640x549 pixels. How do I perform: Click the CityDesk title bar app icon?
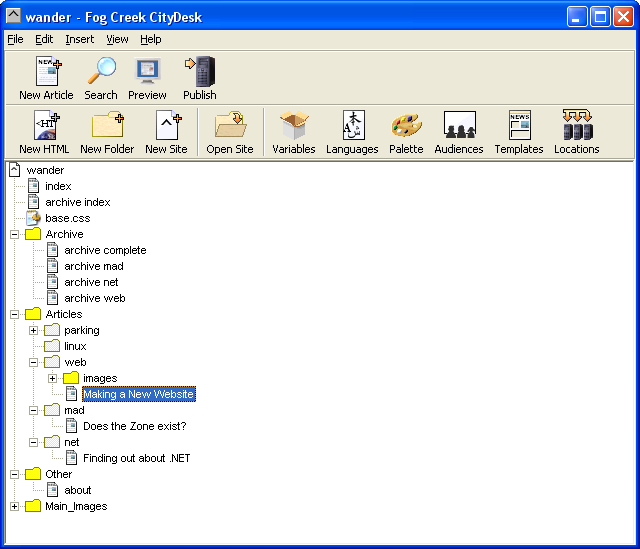coord(13,16)
